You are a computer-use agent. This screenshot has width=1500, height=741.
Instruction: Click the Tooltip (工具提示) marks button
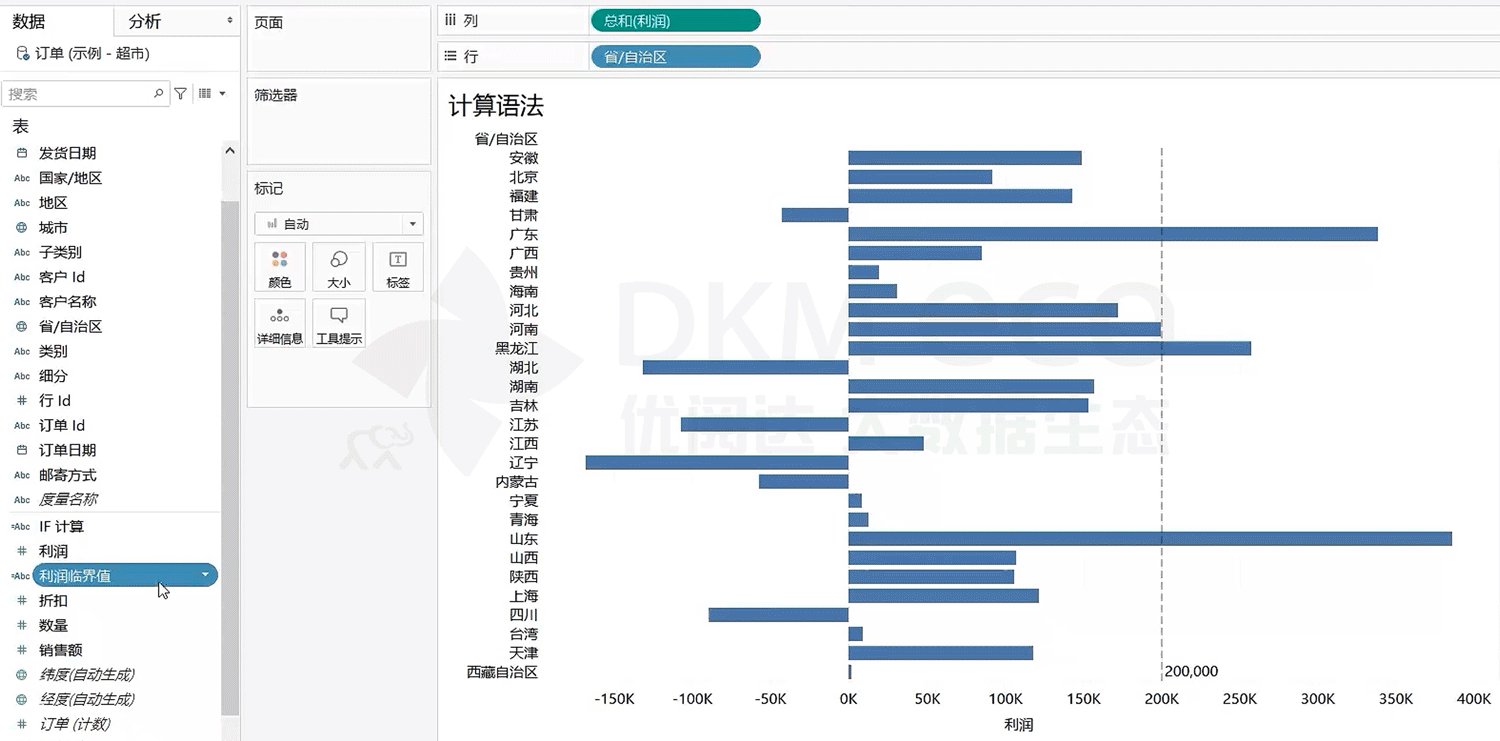coord(339,324)
